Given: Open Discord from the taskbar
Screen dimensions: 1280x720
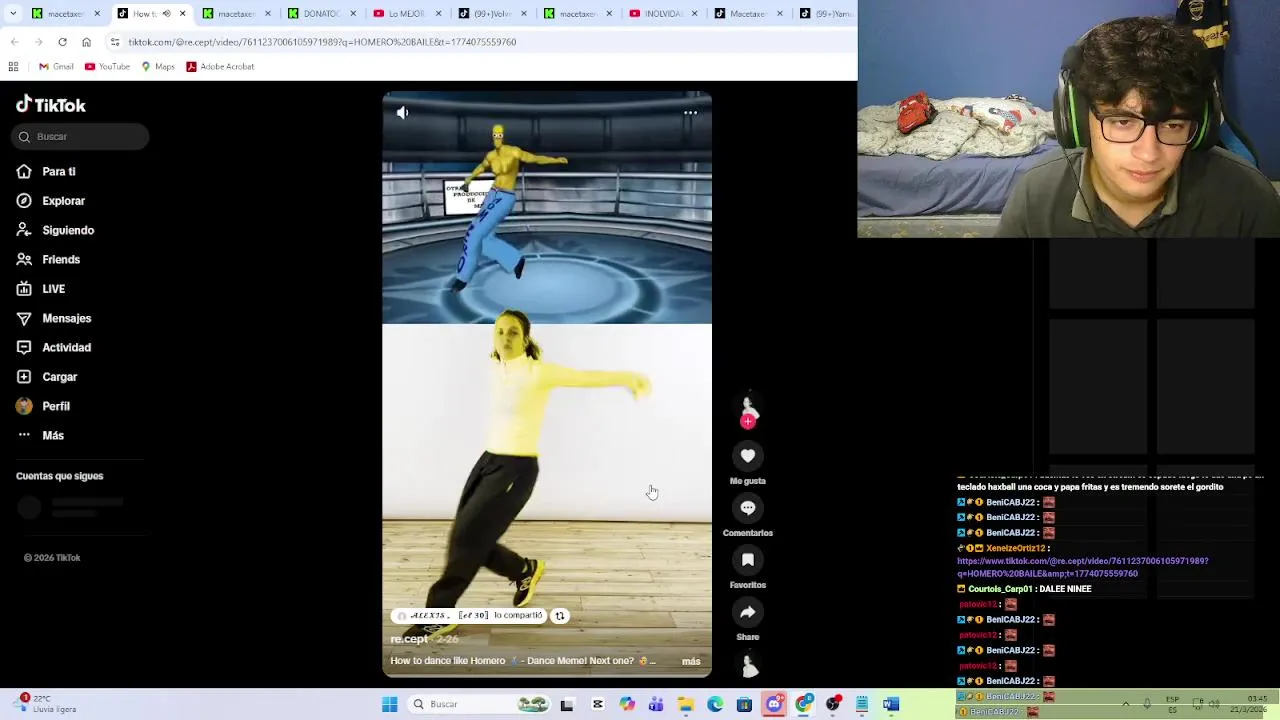Looking at the screenshot, I should pyautogui.click(x=774, y=705).
